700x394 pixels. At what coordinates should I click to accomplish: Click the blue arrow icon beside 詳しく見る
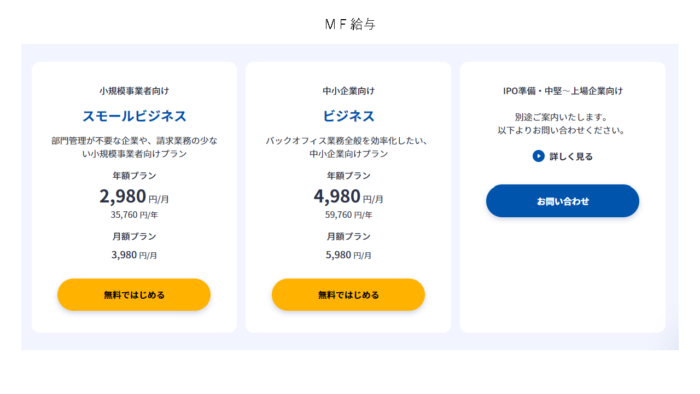(x=538, y=156)
